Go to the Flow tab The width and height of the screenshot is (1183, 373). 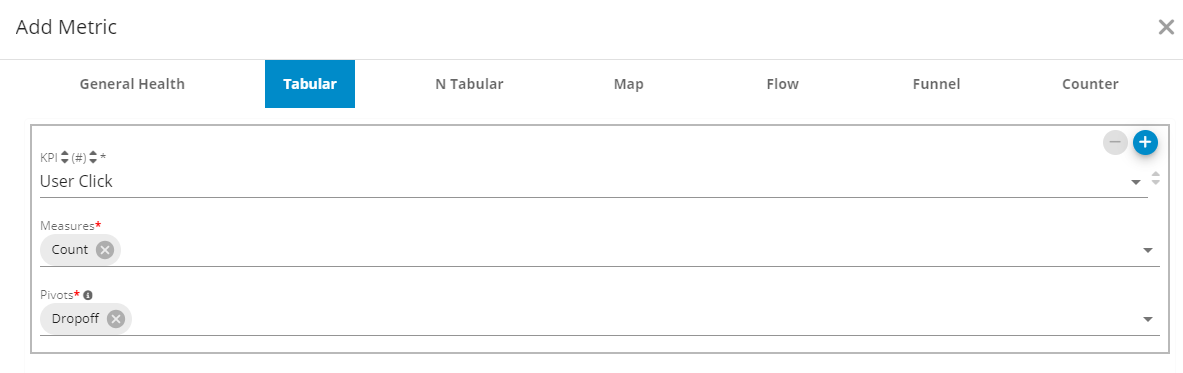point(782,84)
